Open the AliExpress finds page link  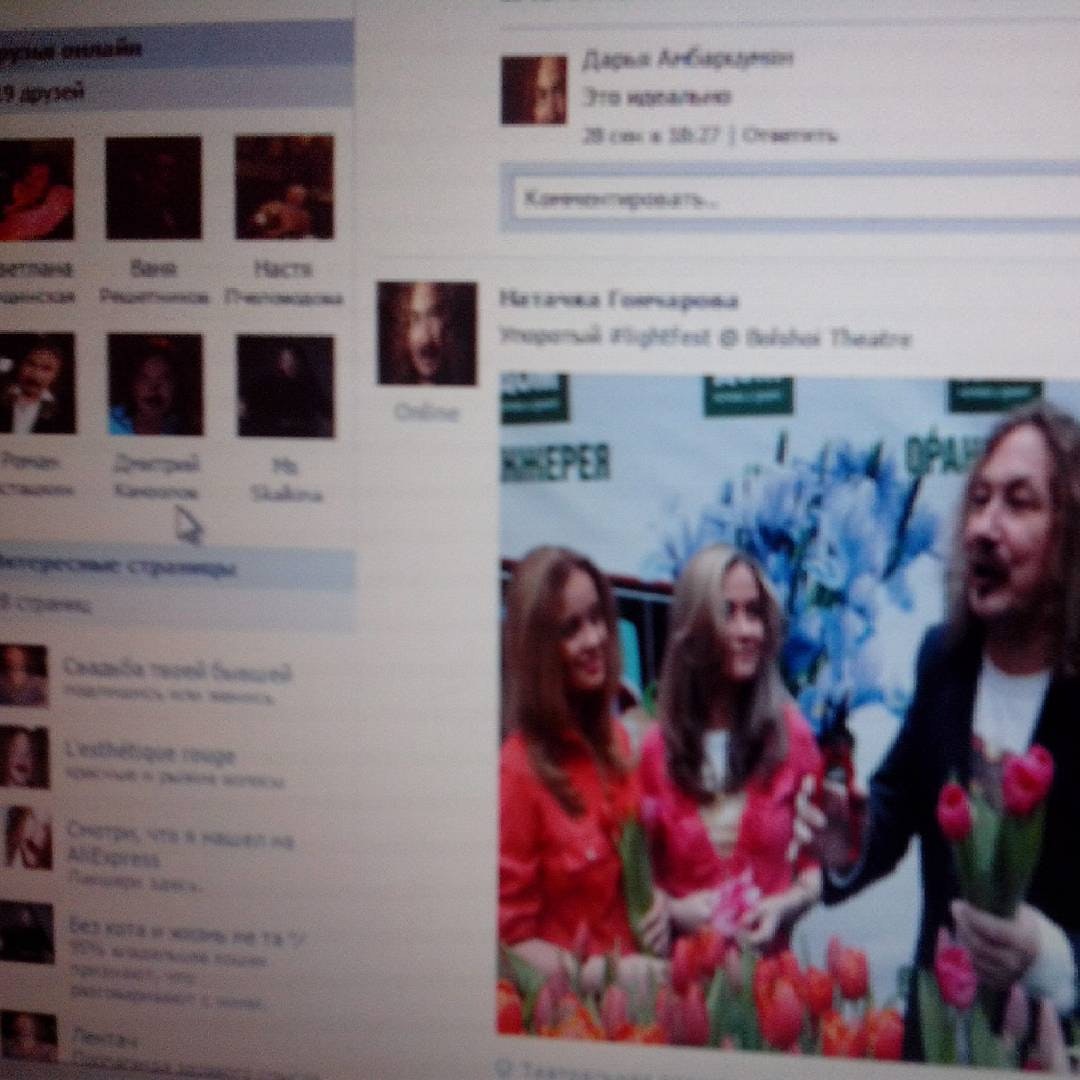(x=180, y=848)
